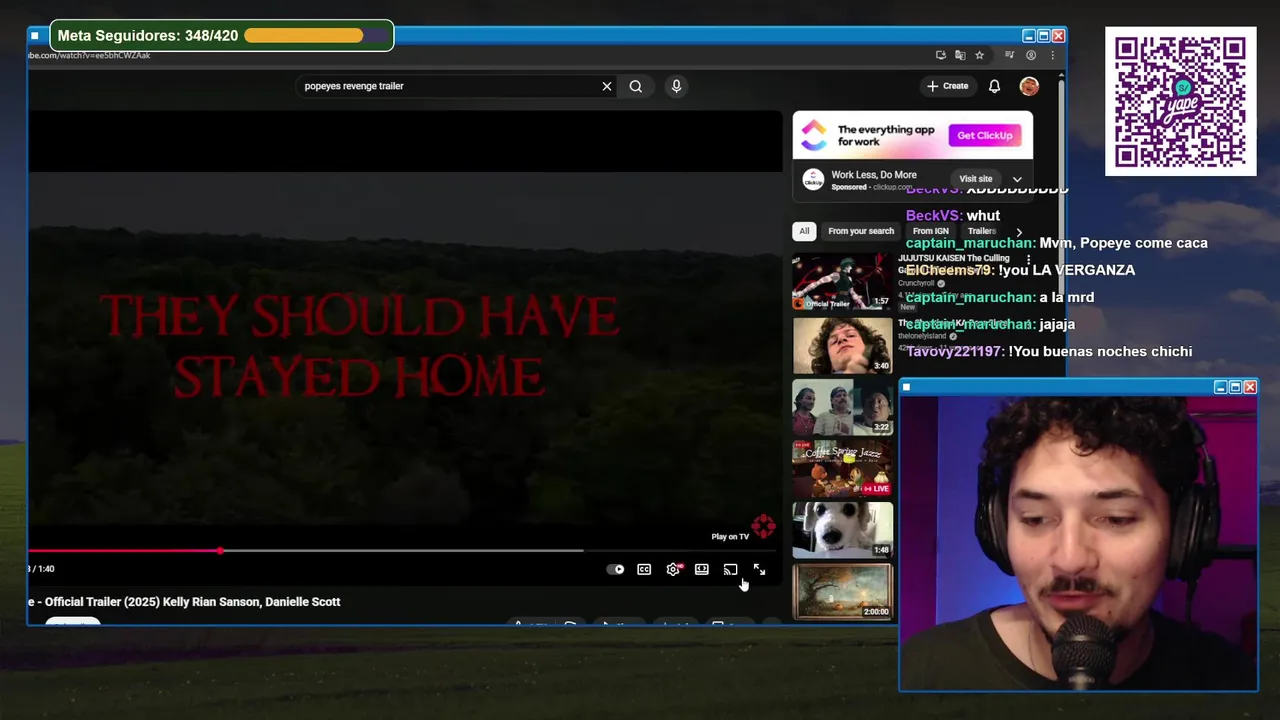The height and width of the screenshot is (720, 1280).
Task: Open the browser three-dot menu
Action: [1052, 55]
